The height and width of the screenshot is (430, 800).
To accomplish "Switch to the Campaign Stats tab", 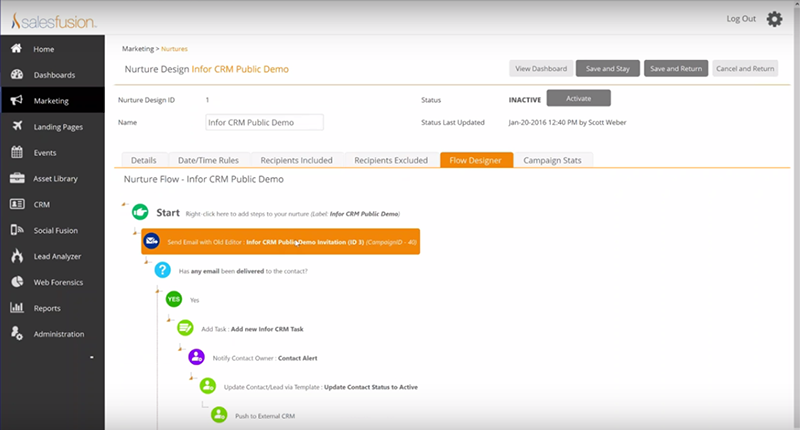I will (x=557, y=160).
